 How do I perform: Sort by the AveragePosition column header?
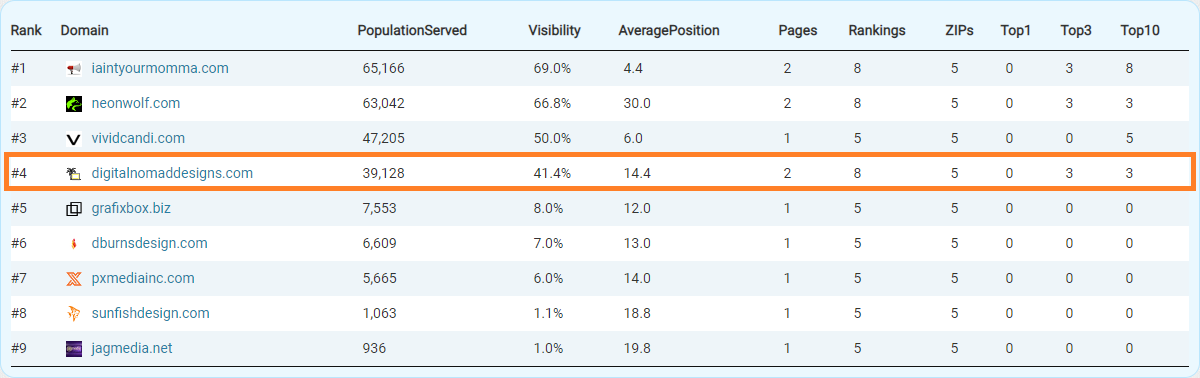(x=669, y=30)
